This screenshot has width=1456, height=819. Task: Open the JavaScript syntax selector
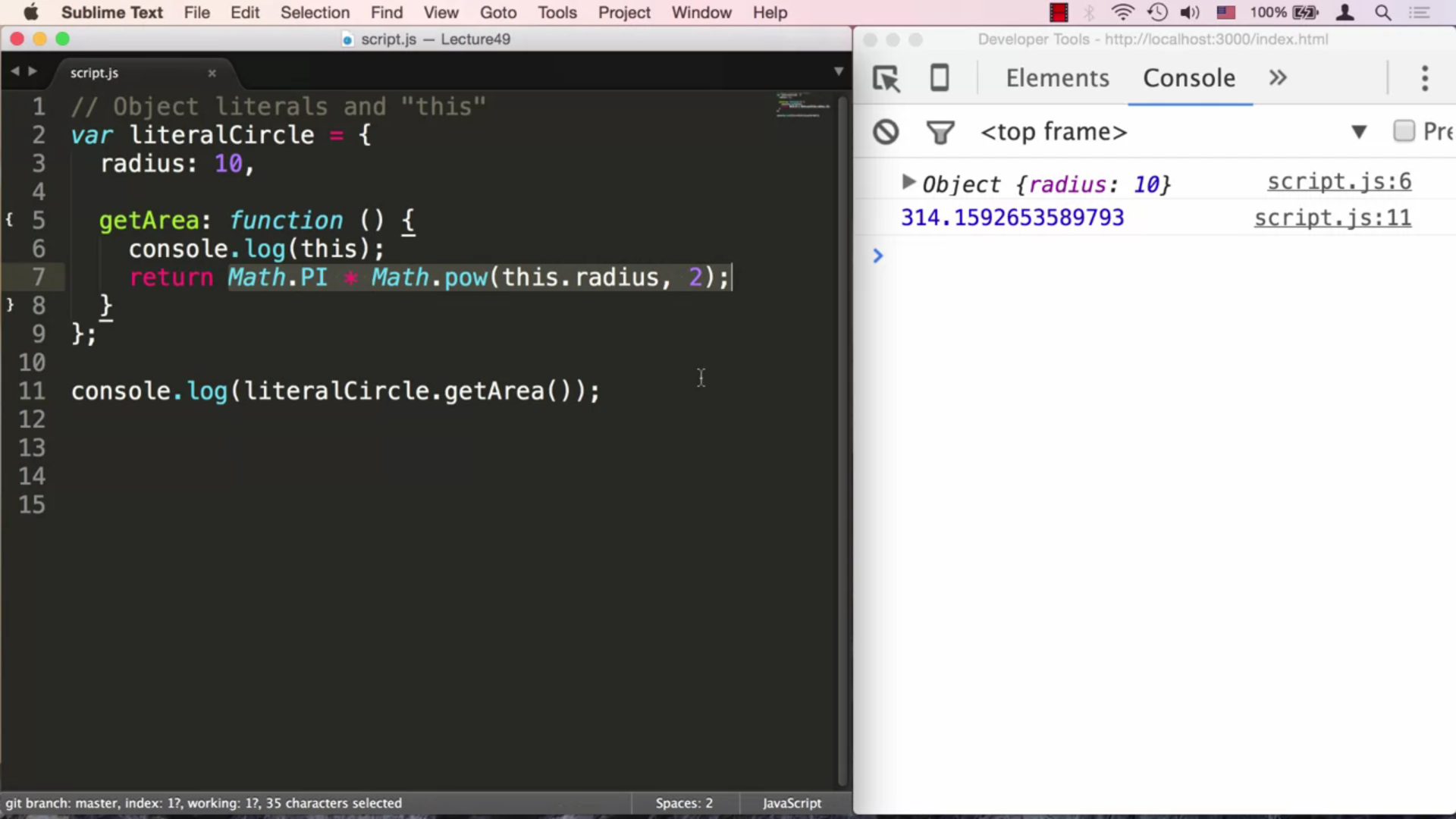point(792,803)
